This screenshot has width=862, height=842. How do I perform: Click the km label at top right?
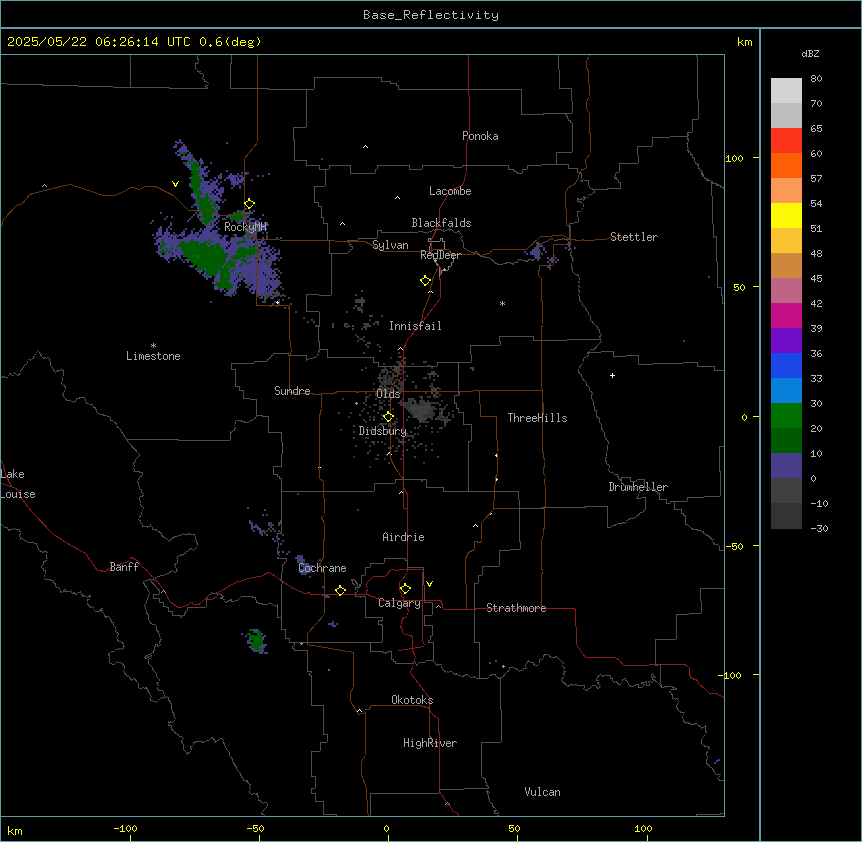coord(744,42)
